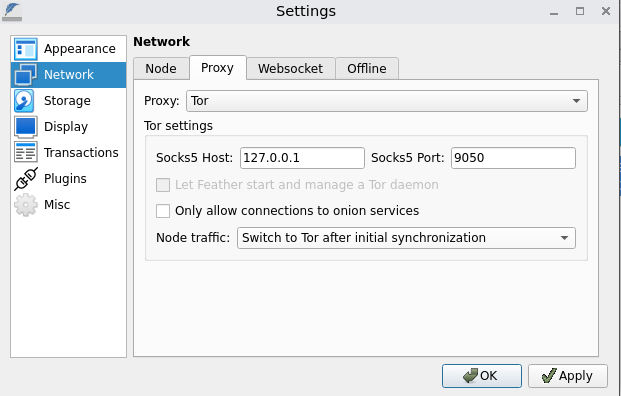The width and height of the screenshot is (621, 396).
Task: Open the Offline tab
Action: [367, 69]
